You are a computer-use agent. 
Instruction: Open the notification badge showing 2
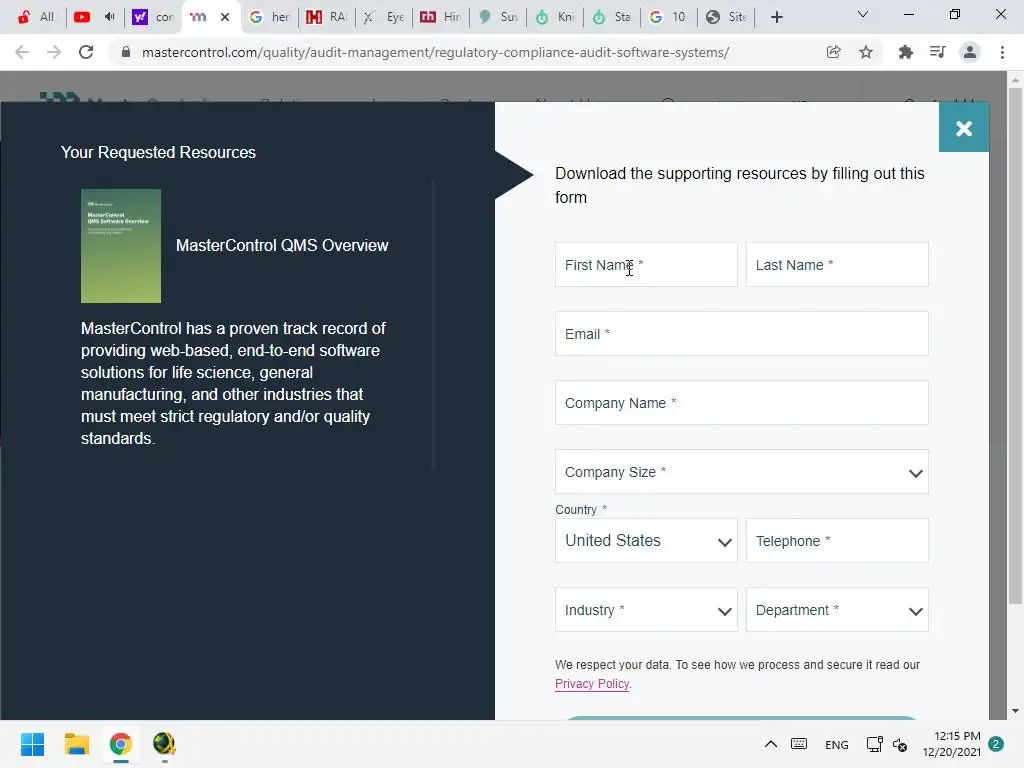pyautogui.click(x=996, y=744)
